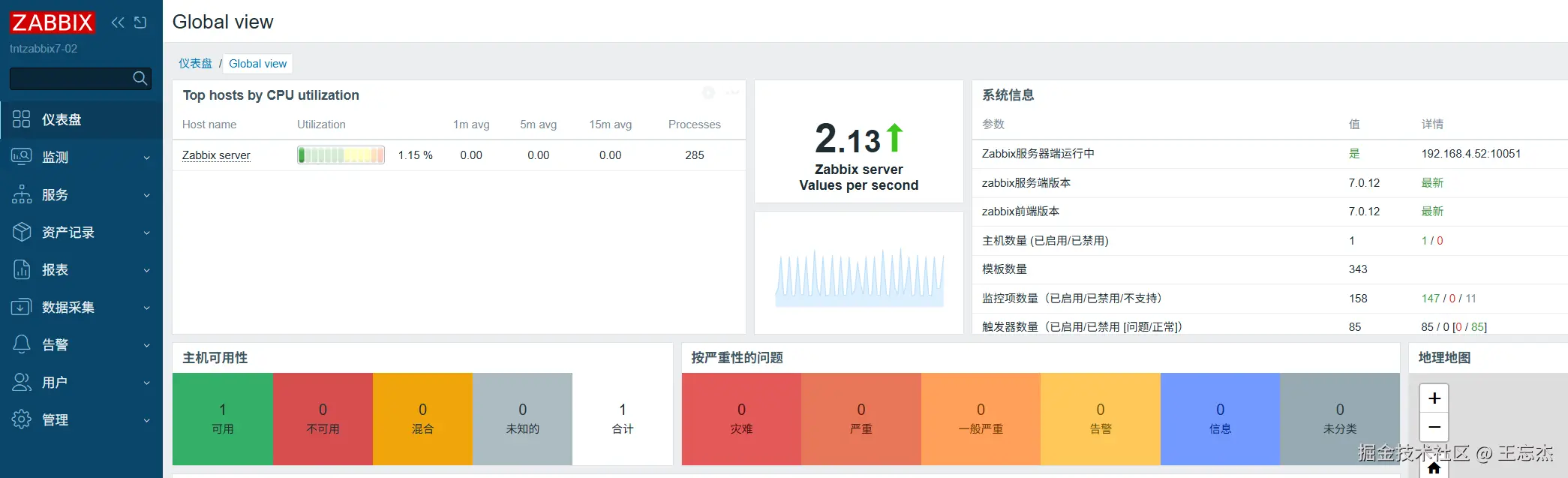Click the search magnifier icon

coord(140,78)
